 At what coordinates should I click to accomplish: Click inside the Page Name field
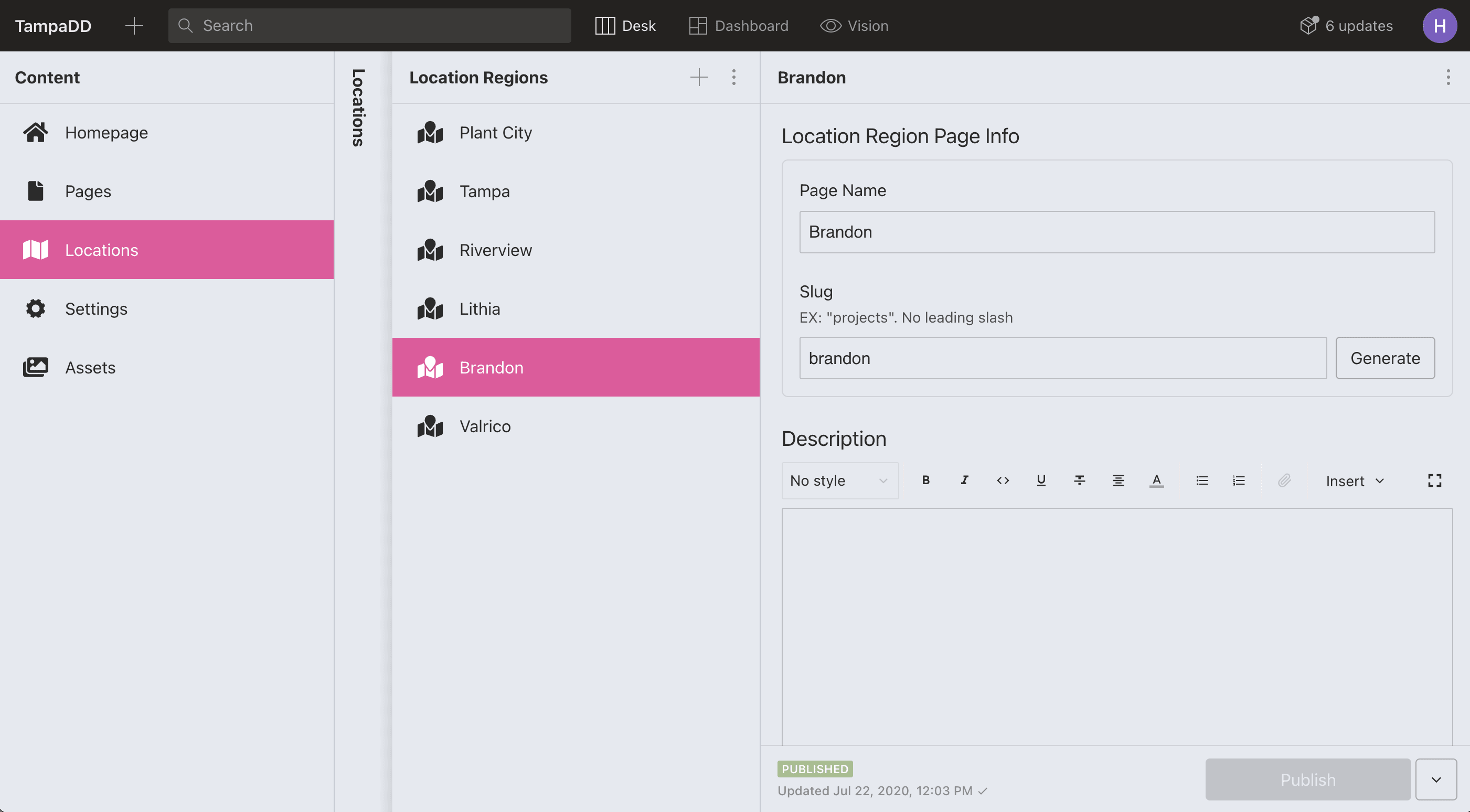(1116, 232)
